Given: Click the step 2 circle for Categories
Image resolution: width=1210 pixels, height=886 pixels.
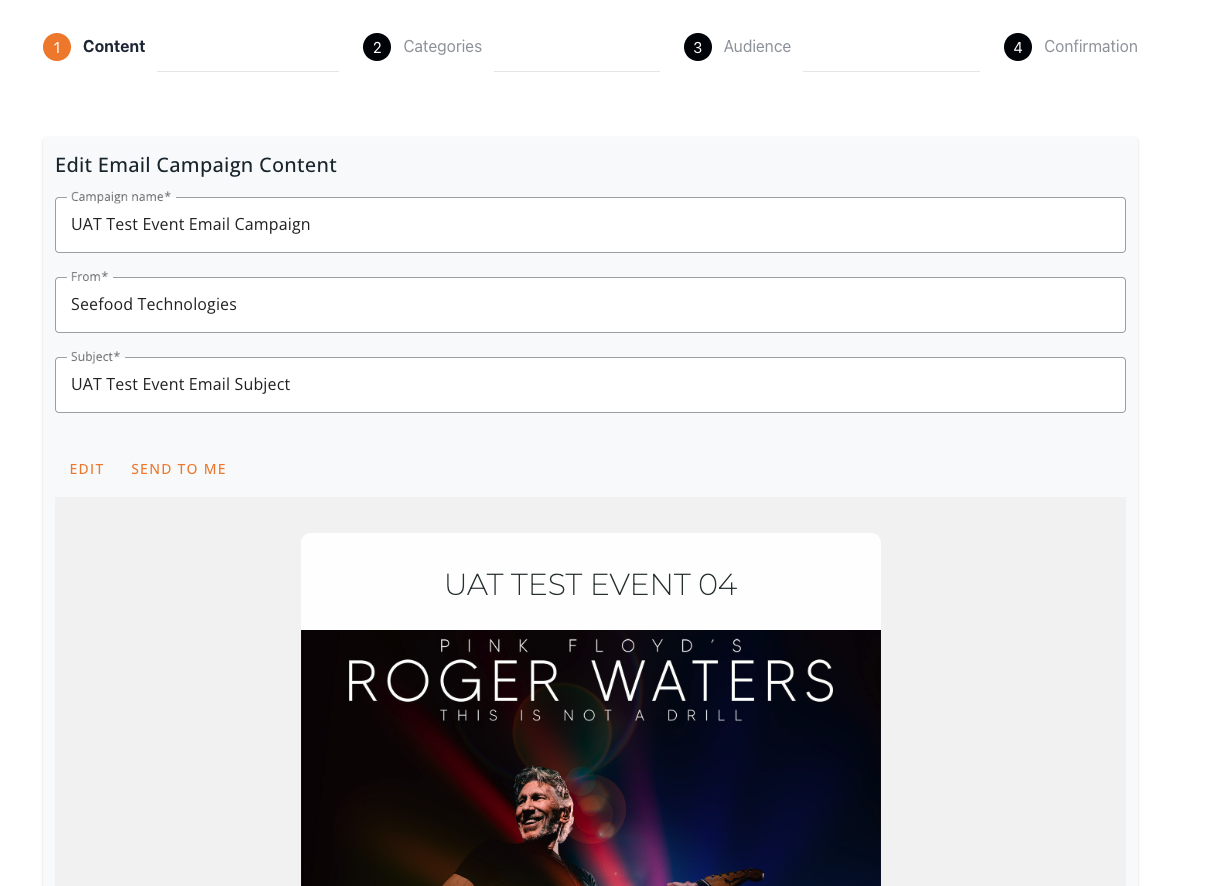Looking at the screenshot, I should tap(377, 47).
